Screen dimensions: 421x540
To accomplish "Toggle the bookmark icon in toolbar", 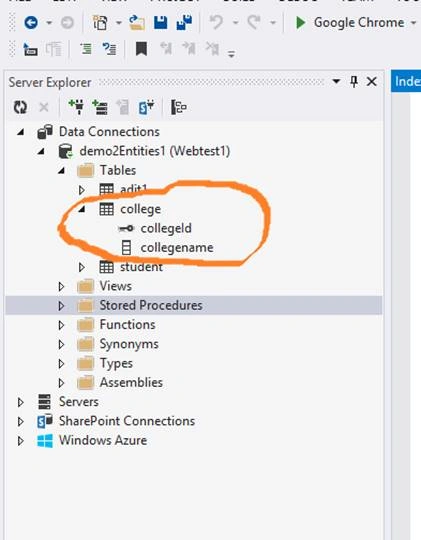I will pos(141,49).
